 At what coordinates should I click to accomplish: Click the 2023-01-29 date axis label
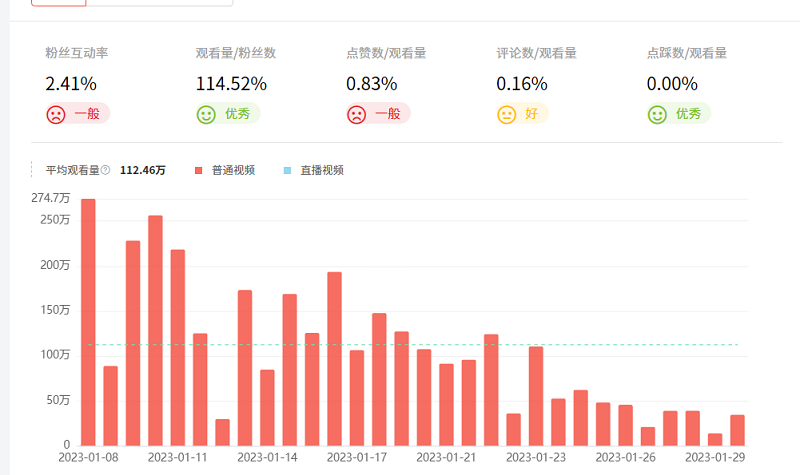point(714,457)
